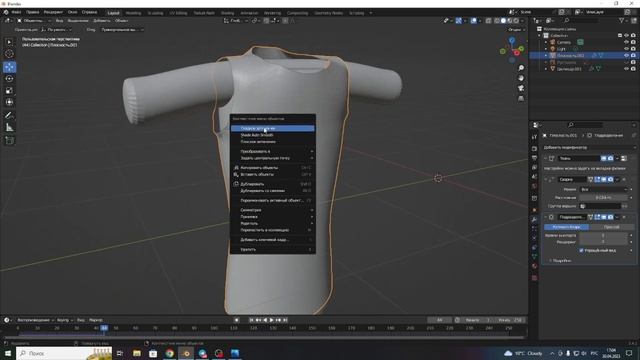The height and width of the screenshot is (360, 640).
Task: Click the Рендеринг levels value field
Action: click(x=604, y=242)
